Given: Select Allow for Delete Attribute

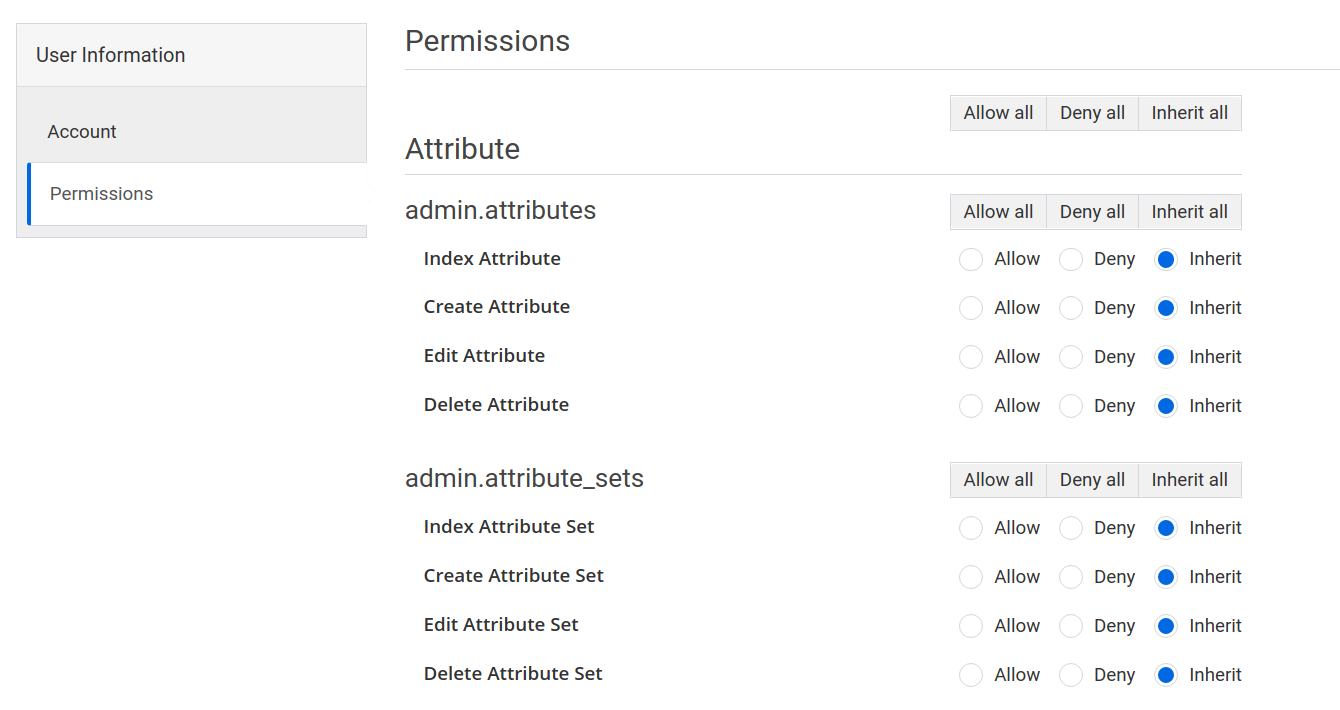Looking at the screenshot, I should coord(970,406).
